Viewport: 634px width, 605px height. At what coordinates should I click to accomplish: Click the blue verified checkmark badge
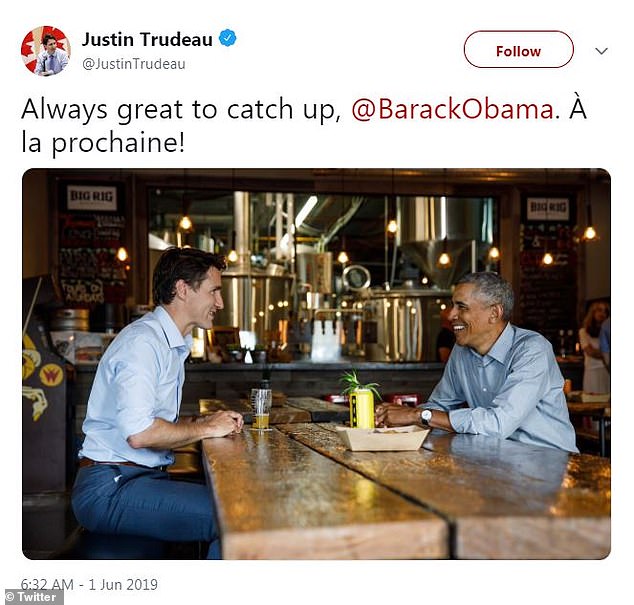click(228, 38)
